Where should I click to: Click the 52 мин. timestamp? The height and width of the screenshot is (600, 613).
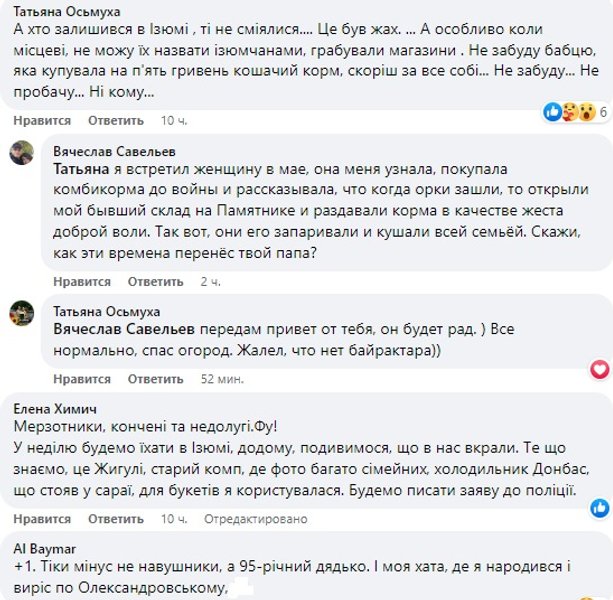pos(222,380)
